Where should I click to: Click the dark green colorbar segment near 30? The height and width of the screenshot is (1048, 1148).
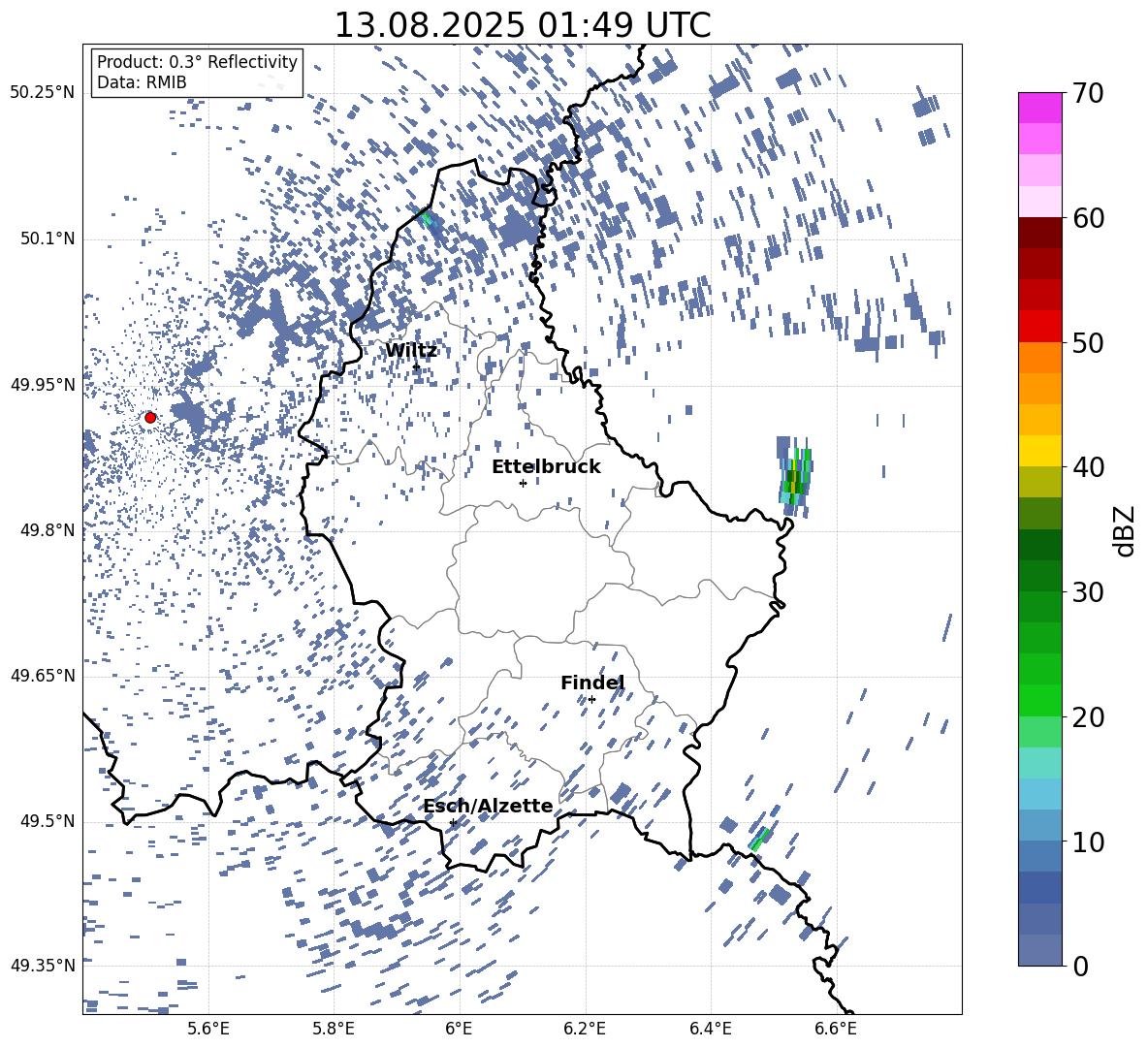click(x=1039, y=576)
